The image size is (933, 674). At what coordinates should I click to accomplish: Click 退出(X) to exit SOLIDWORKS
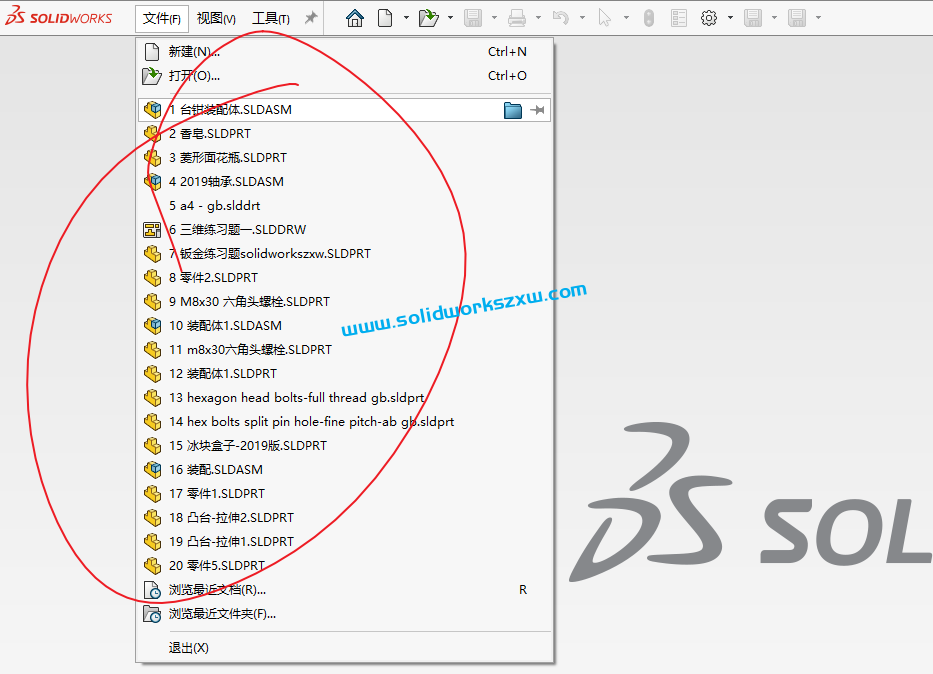190,647
